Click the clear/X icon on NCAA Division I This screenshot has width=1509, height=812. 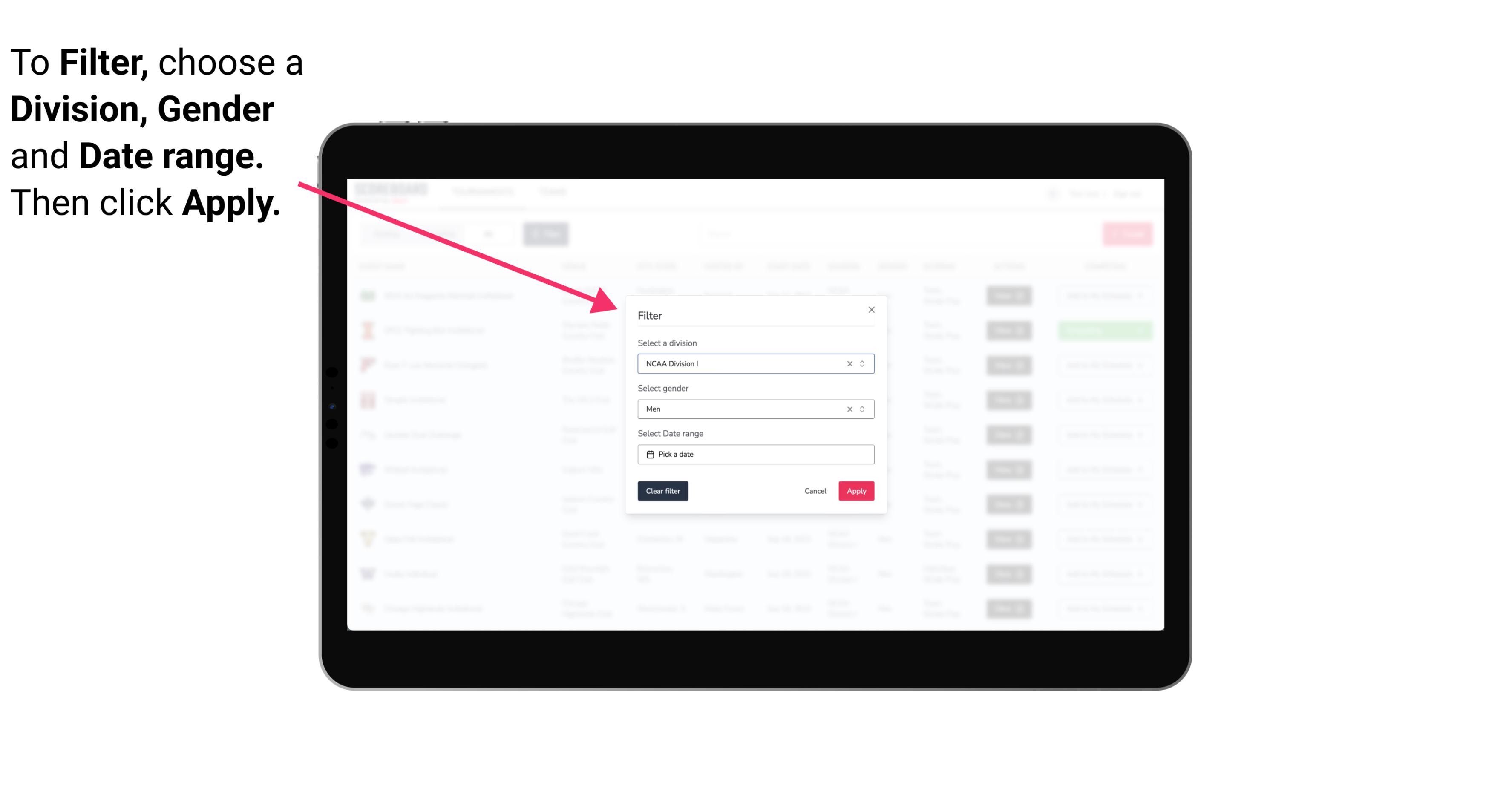[848, 363]
